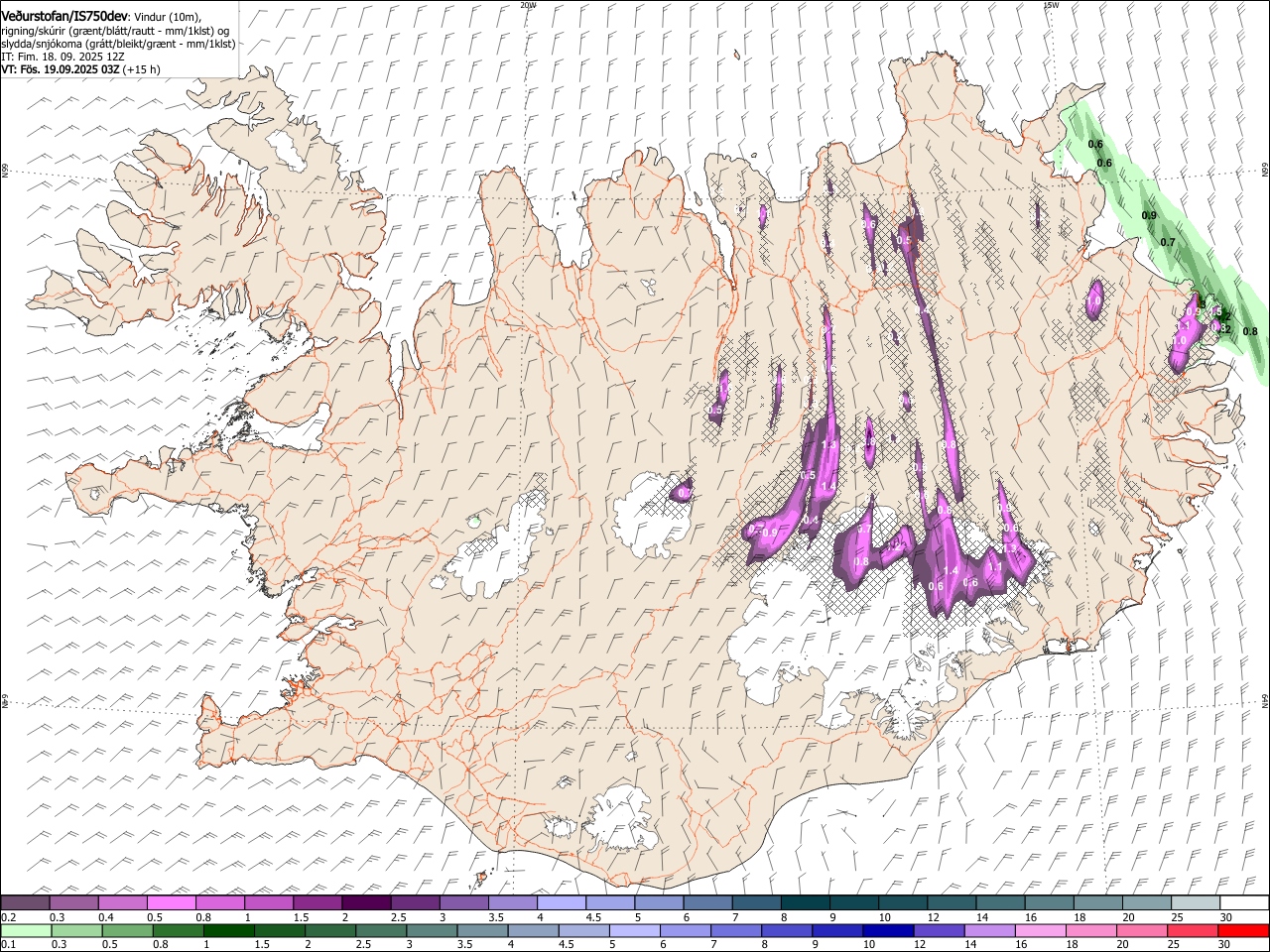Screen dimensions: 1270x952
Task: Pick the darkest green 1 swatch in rain scale
Action: point(229,931)
